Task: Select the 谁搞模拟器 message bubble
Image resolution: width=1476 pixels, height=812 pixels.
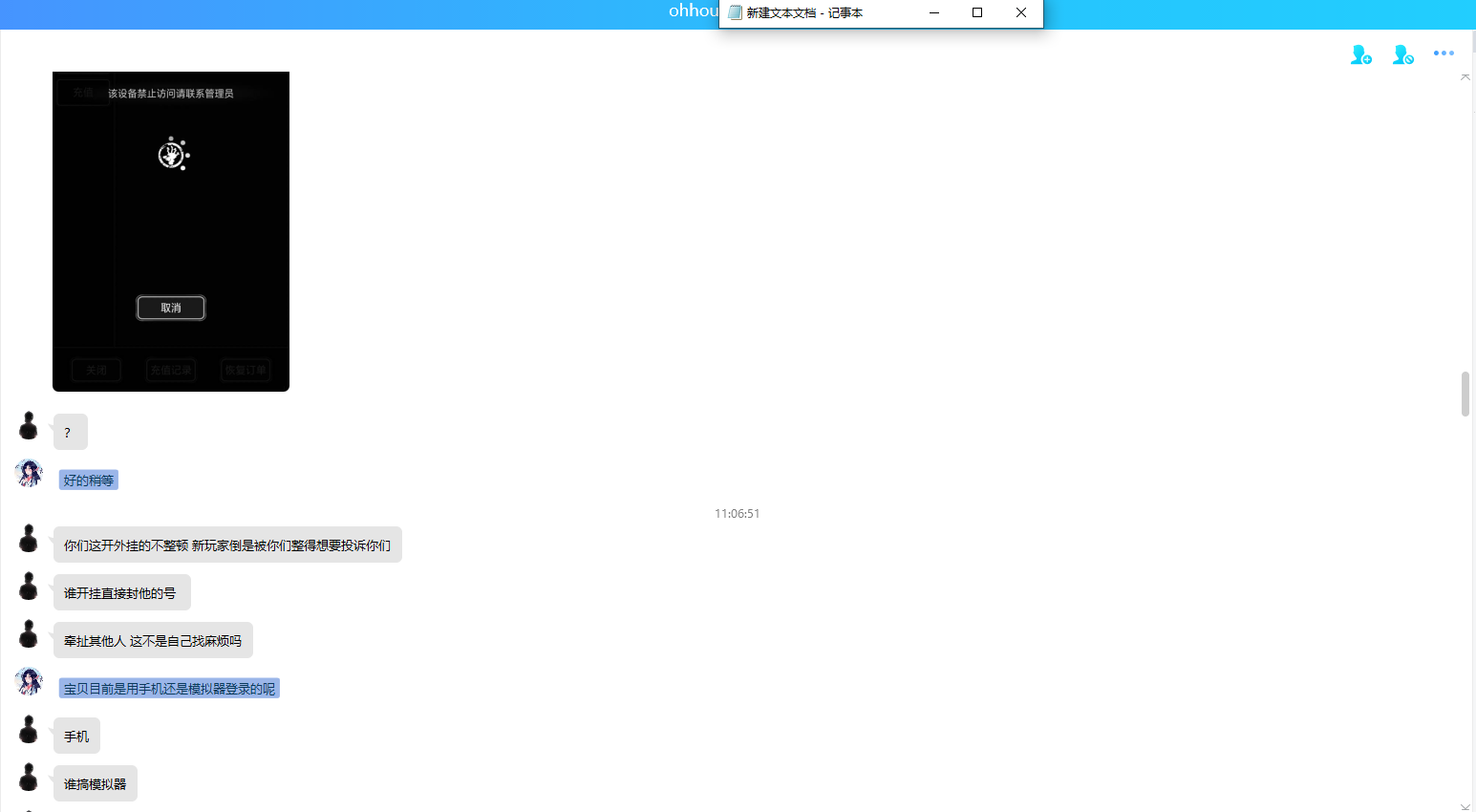Action: coord(96,783)
